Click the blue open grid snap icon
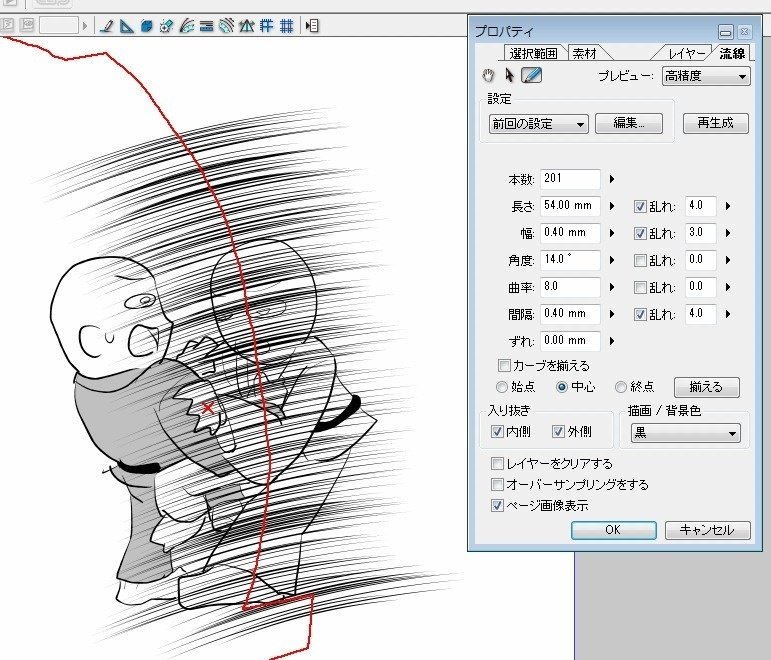 267,26
